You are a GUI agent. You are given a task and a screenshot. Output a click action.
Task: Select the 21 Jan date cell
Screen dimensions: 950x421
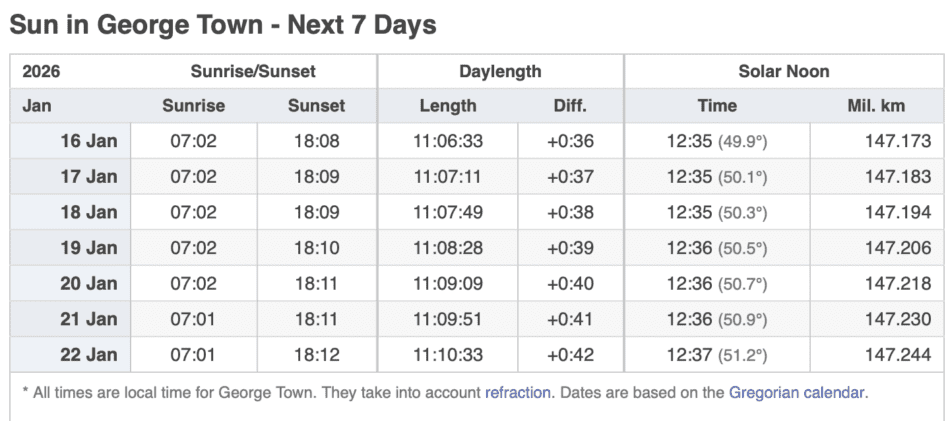[88, 319]
